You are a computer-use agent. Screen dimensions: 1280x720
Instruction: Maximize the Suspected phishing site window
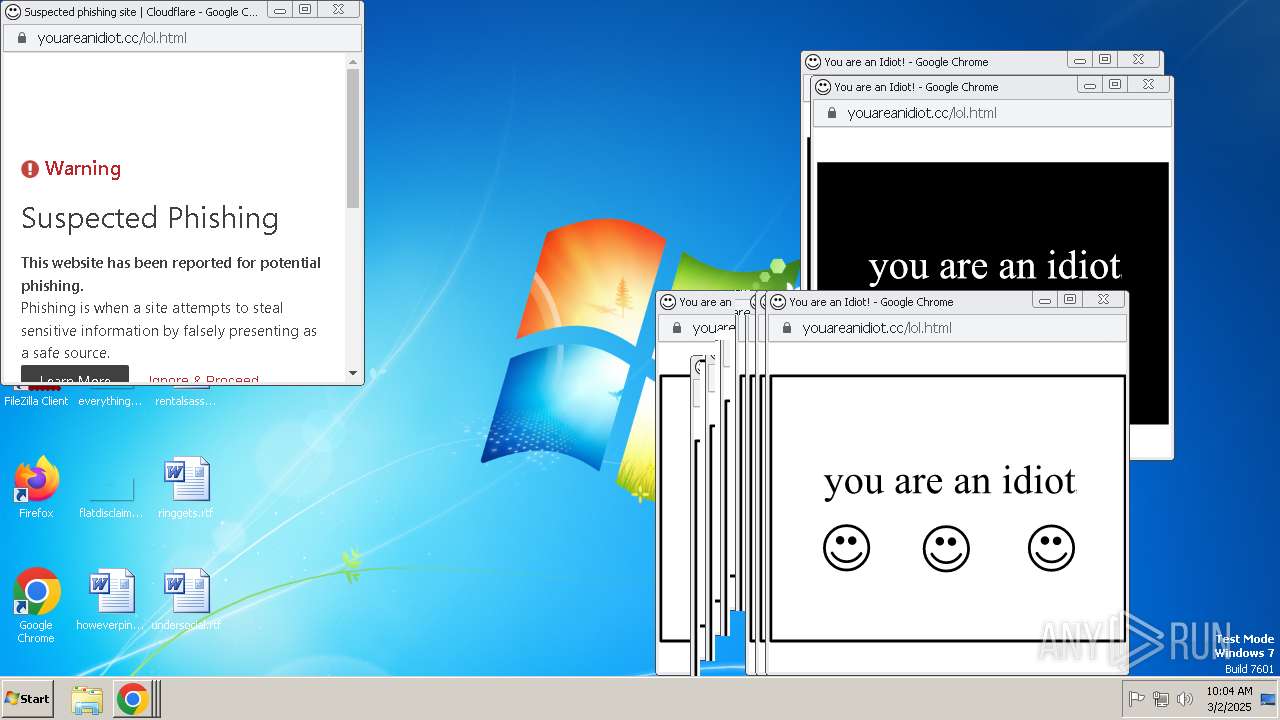(x=306, y=9)
